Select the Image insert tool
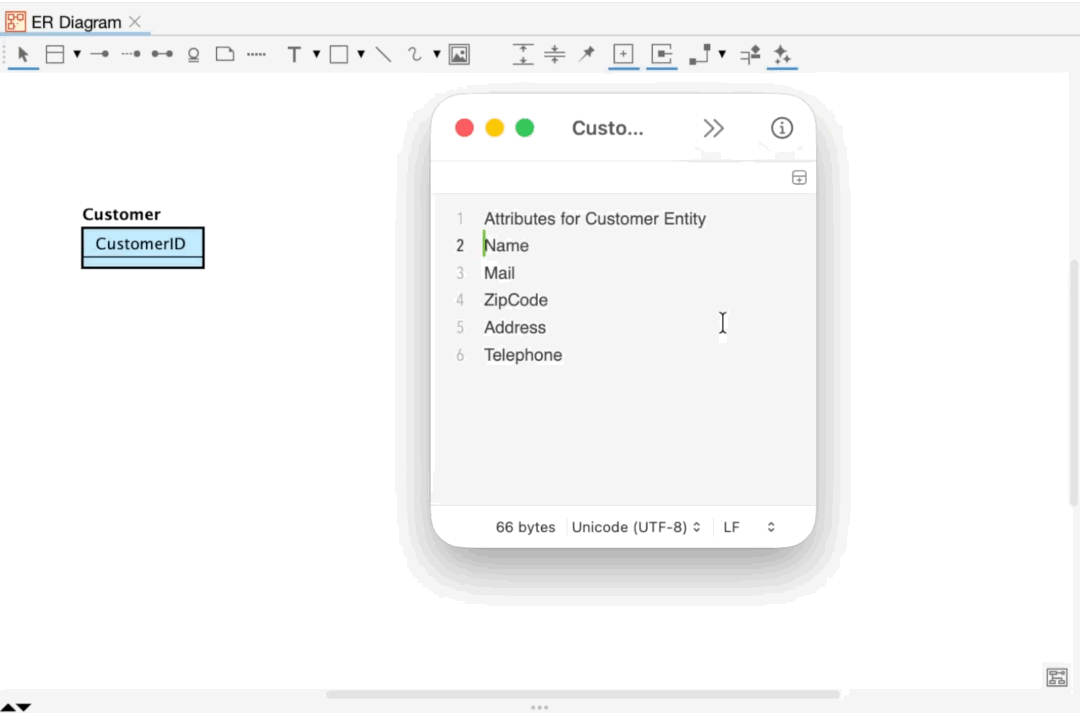 click(458, 55)
